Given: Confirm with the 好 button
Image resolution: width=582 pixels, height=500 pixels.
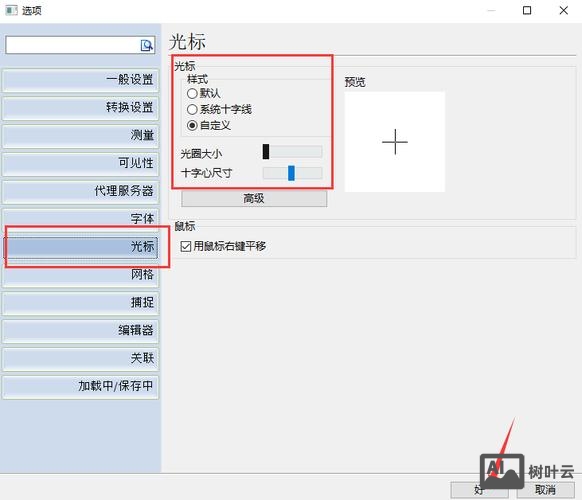Looking at the screenshot, I should tap(479, 490).
